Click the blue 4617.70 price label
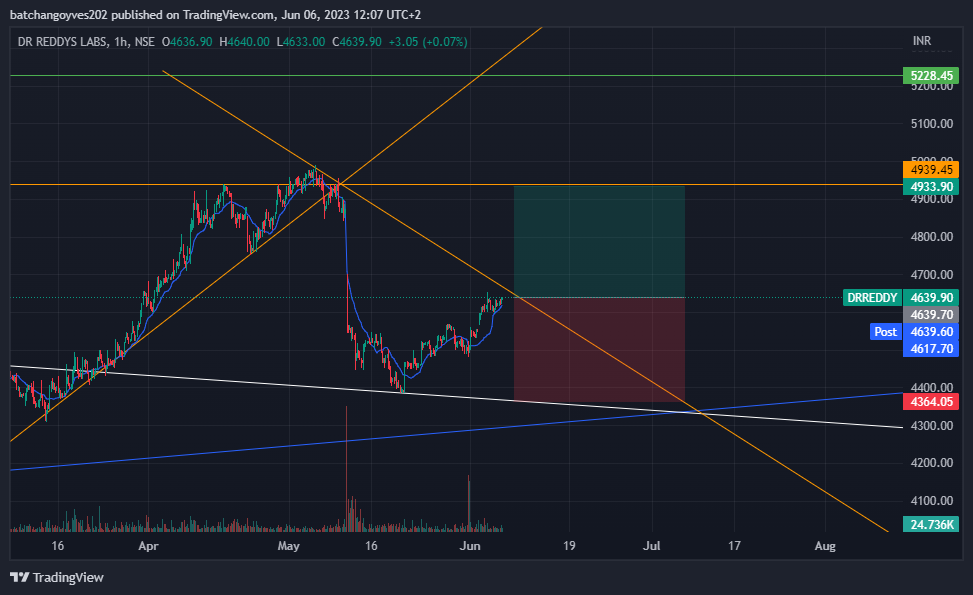Image resolution: width=973 pixels, height=595 pixels. 931,349
